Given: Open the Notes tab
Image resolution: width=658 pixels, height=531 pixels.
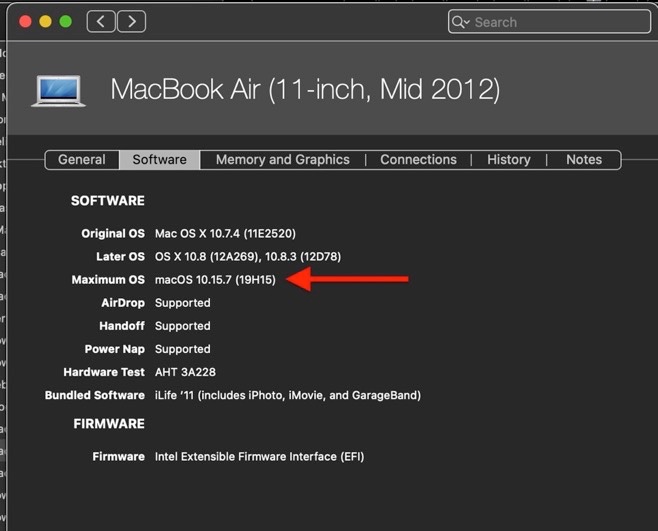Looking at the screenshot, I should tap(584, 160).
